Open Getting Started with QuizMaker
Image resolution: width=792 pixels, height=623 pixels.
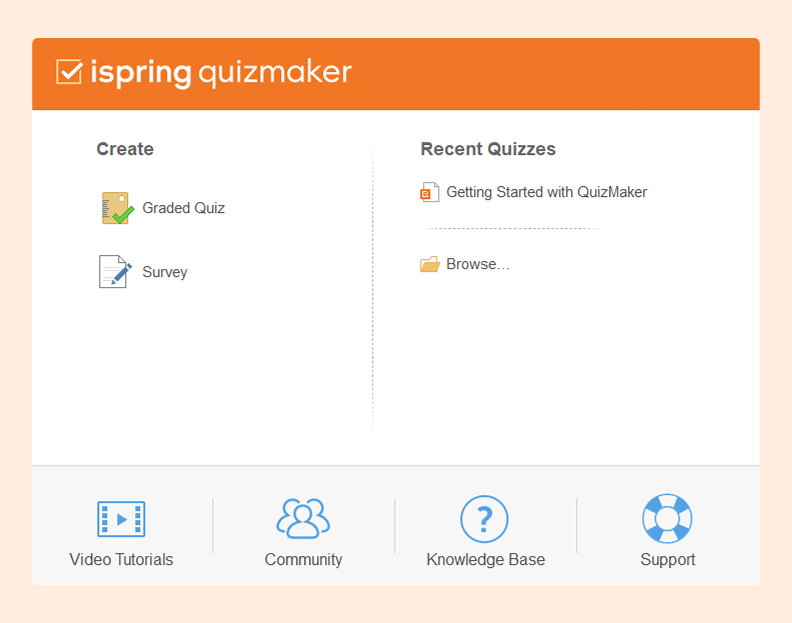546,192
